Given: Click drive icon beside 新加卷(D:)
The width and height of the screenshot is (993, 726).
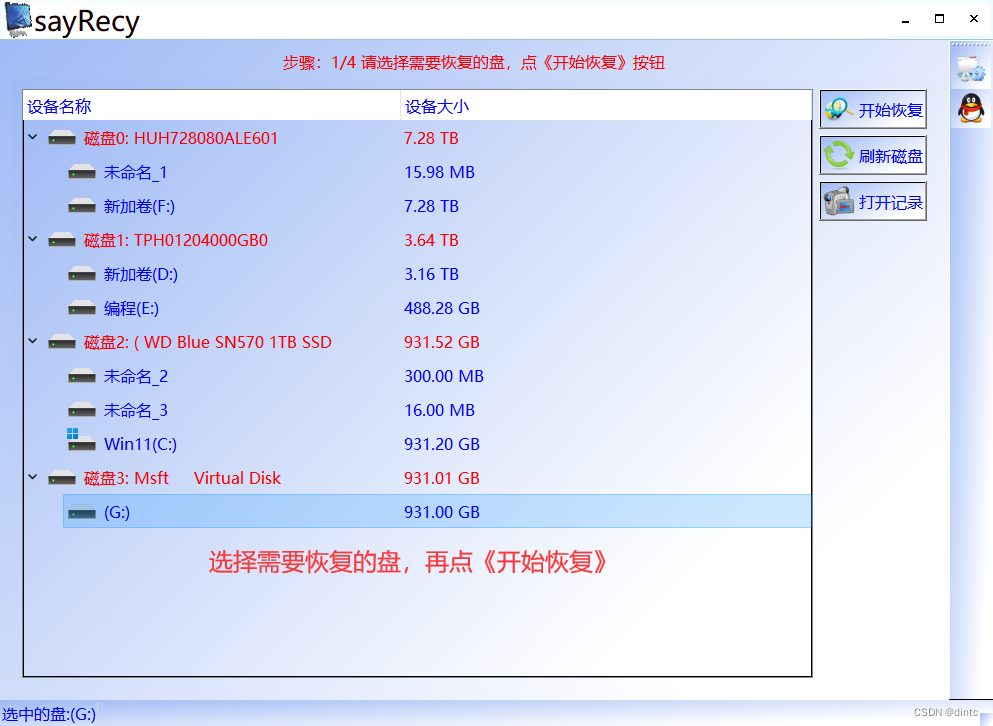Looking at the screenshot, I should pyautogui.click(x=82, y=274).
